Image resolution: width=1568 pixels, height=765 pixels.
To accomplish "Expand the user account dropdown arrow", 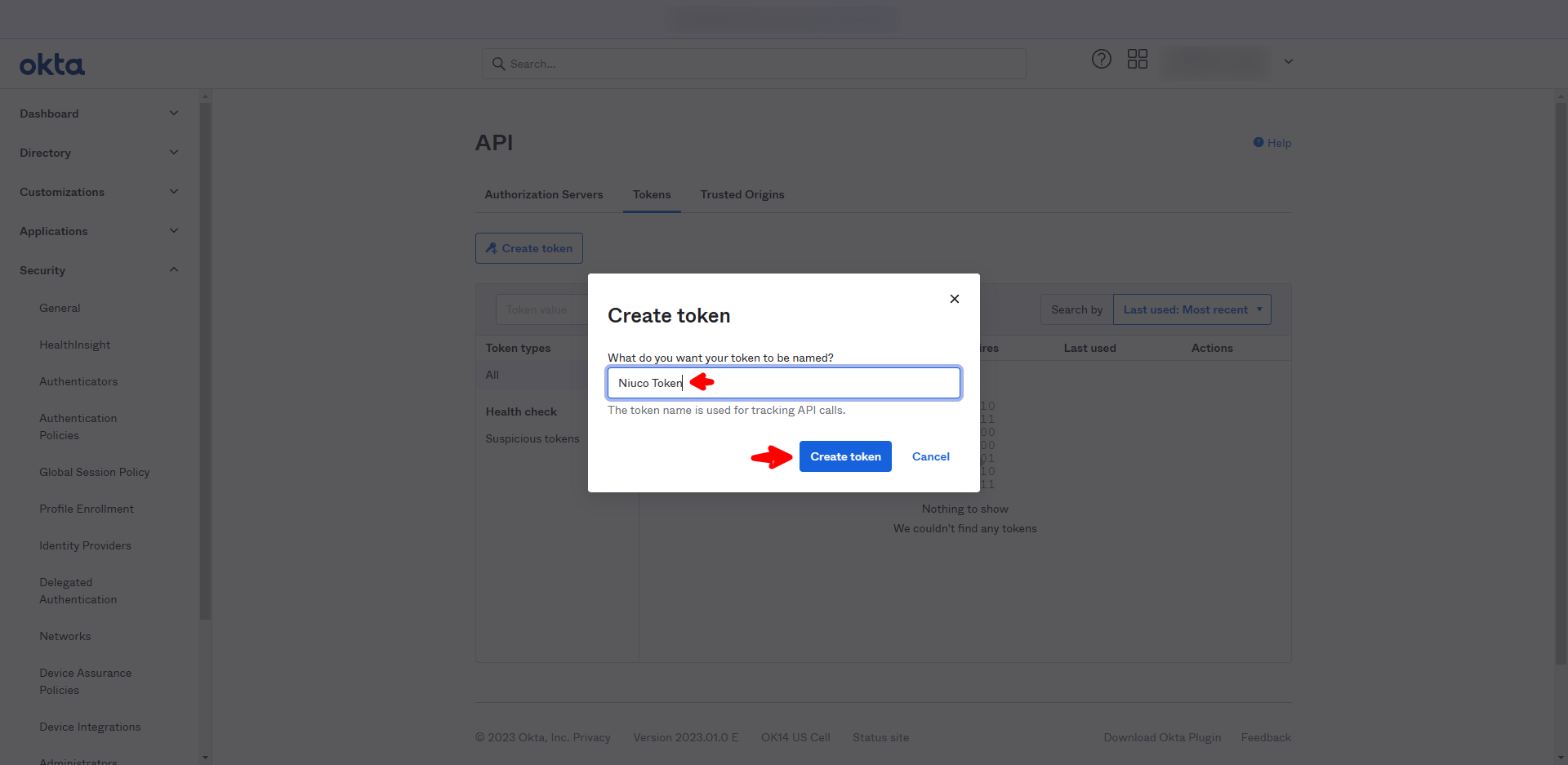I will pyautogui.click(x=1289, y=61).
